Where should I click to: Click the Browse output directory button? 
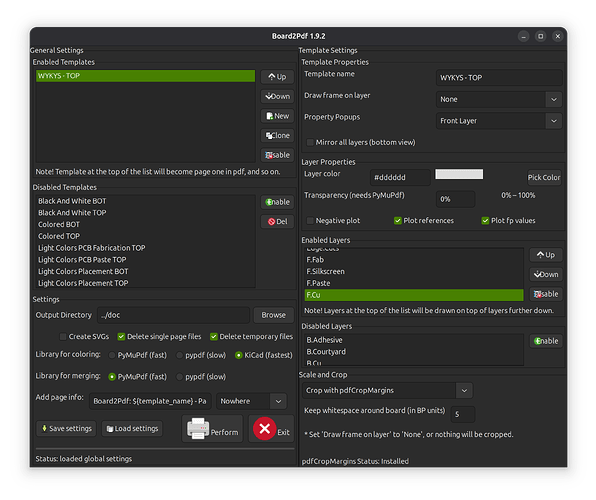[273, 315]
